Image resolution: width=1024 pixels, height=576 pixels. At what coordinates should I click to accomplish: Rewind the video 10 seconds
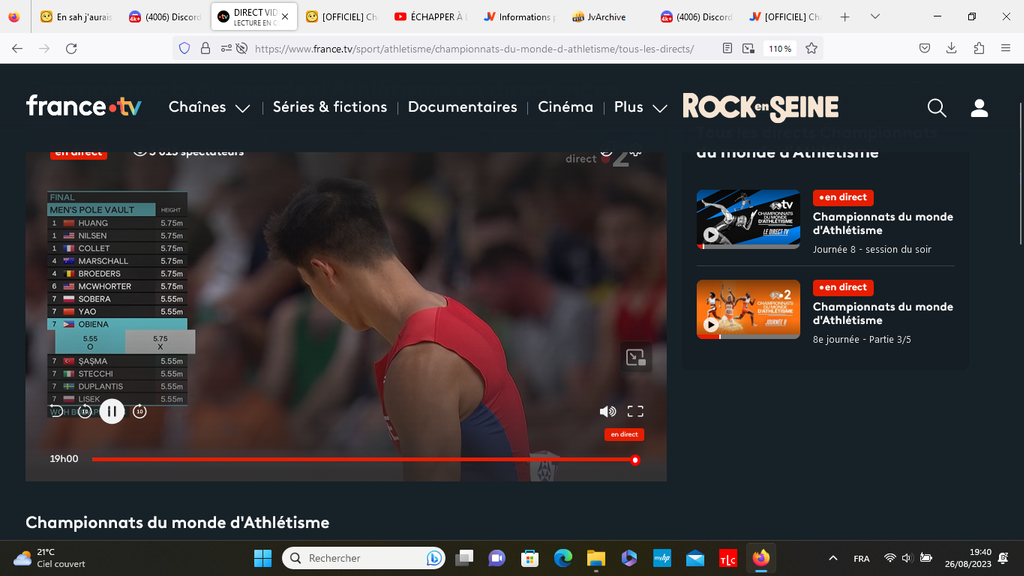[x=85, y=411]
